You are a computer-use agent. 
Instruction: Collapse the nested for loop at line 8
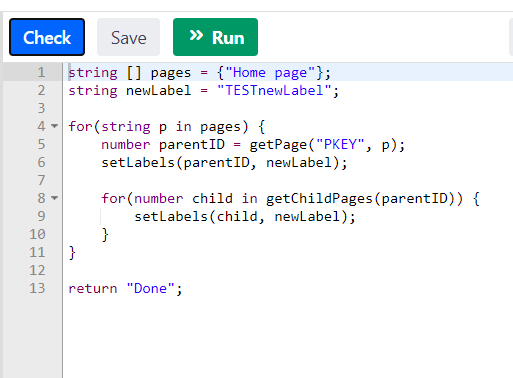pos(54,198)
